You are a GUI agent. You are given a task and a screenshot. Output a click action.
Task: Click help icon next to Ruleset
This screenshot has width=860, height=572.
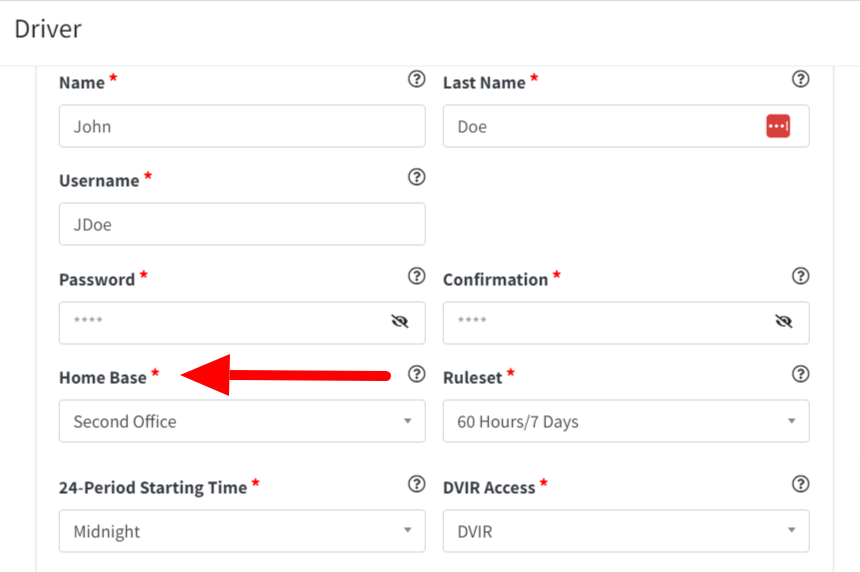[800, 374]
